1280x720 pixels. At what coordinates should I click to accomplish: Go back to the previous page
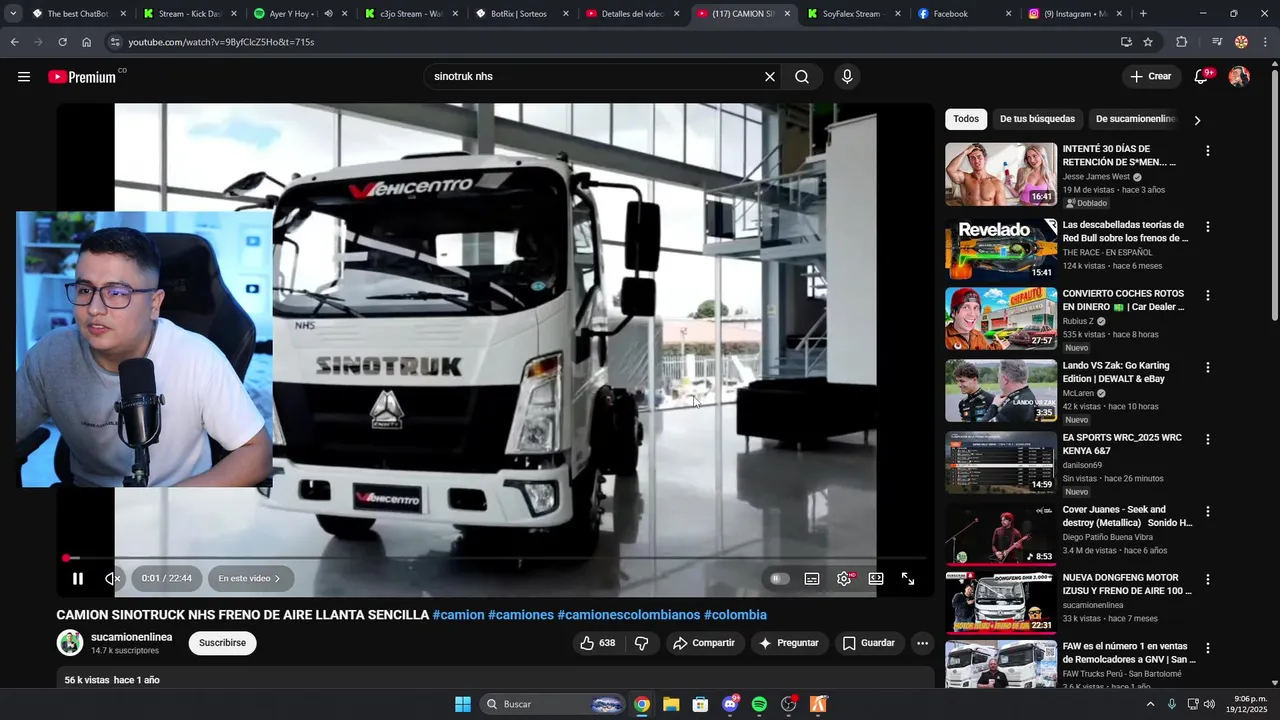14,42
